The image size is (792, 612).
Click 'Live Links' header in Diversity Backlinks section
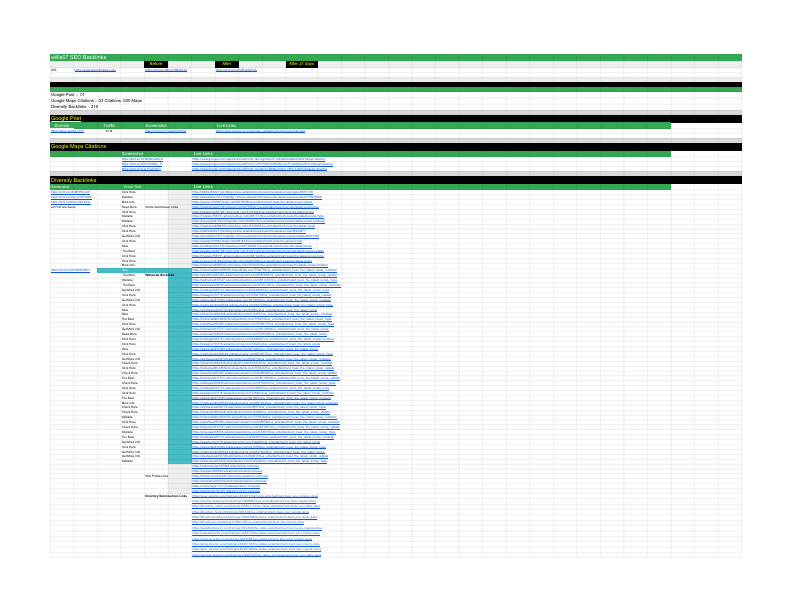203,187
